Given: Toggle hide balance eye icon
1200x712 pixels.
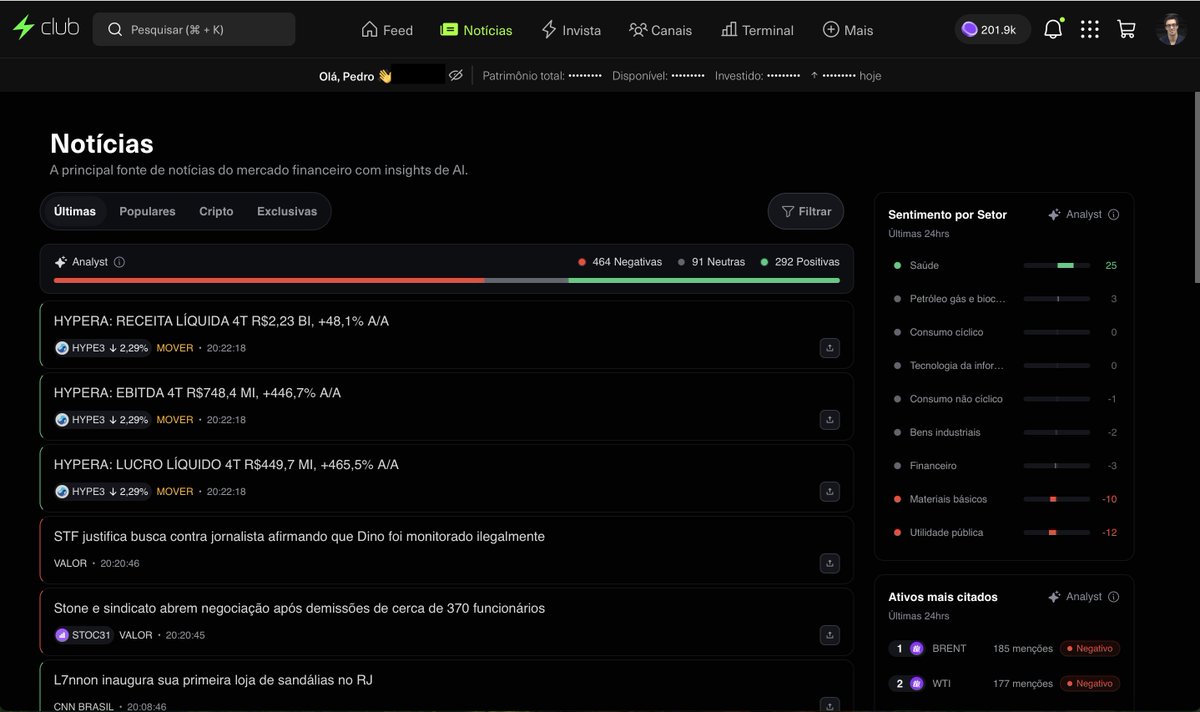Looking at the screenshot, I should (456, 75).
